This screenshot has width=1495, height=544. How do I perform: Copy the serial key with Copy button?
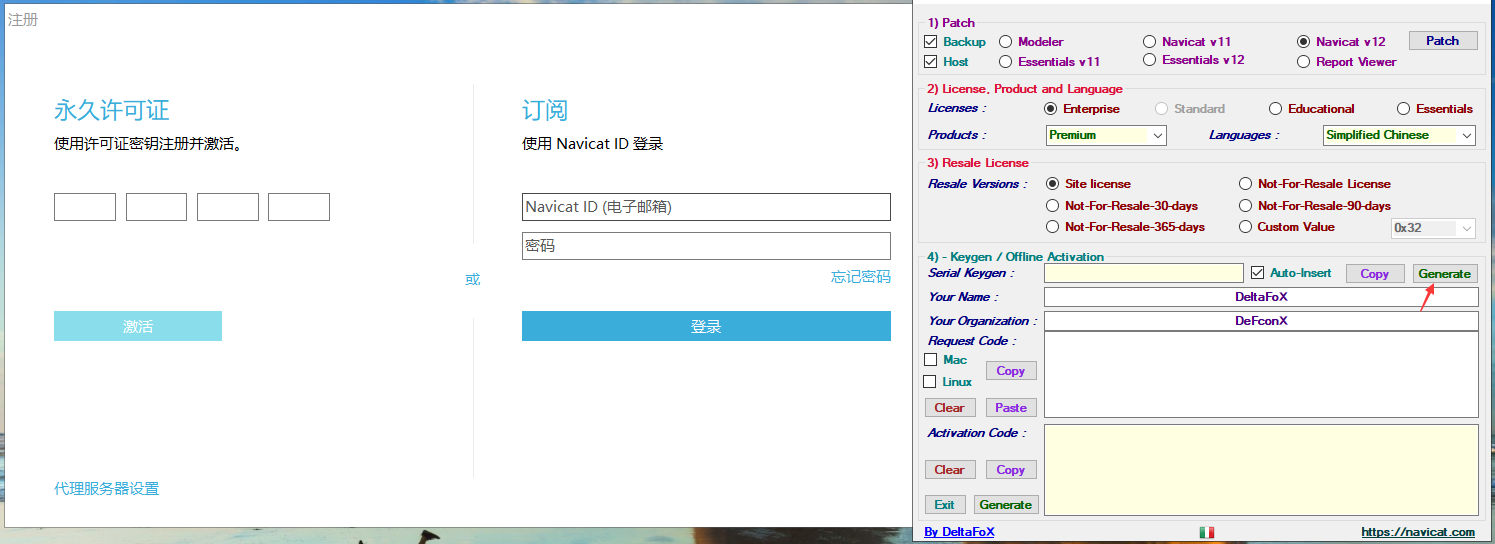1374,274
